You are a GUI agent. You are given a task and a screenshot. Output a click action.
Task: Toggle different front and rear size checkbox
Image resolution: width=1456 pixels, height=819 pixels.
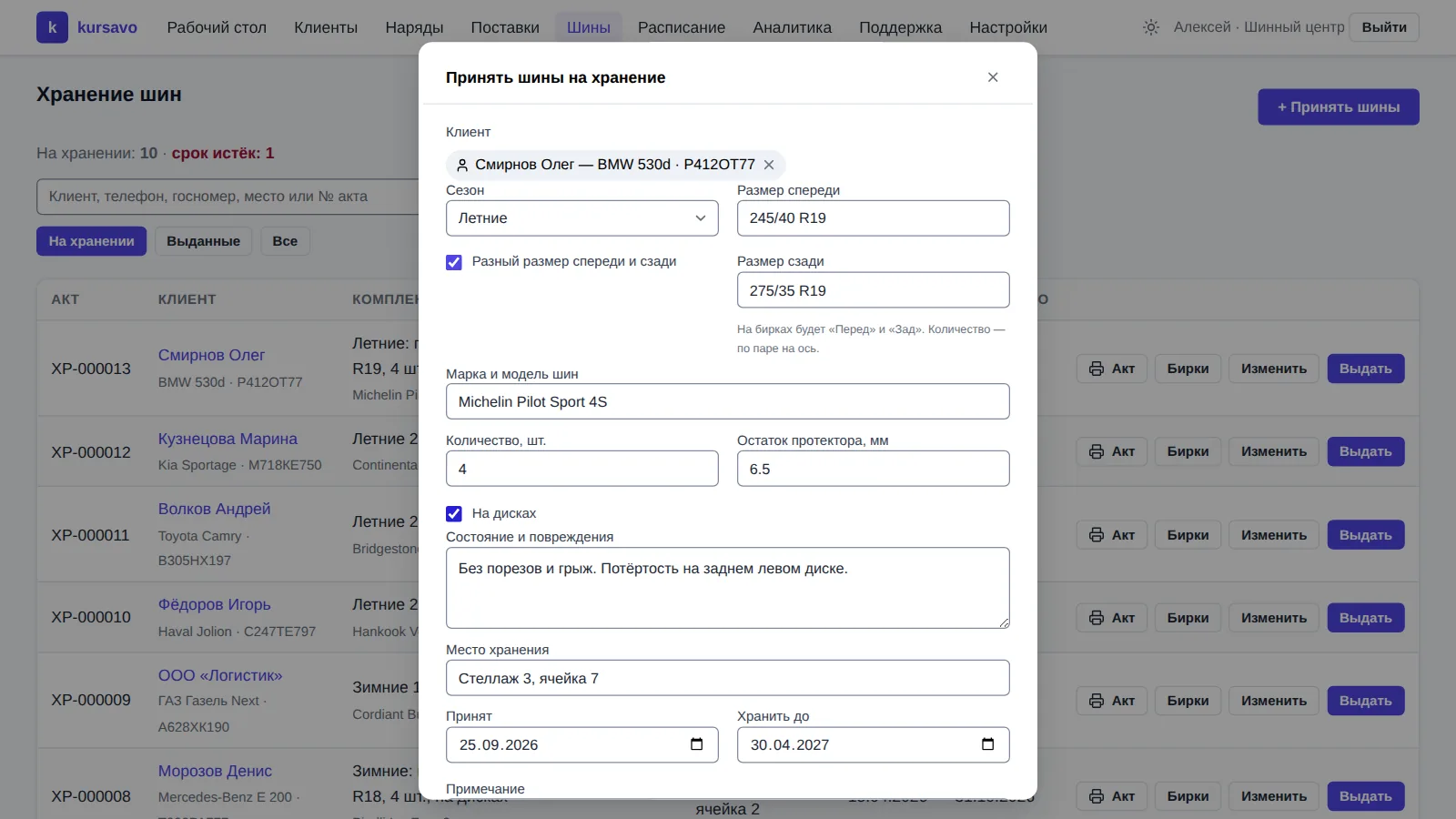(x=454, y=262)
